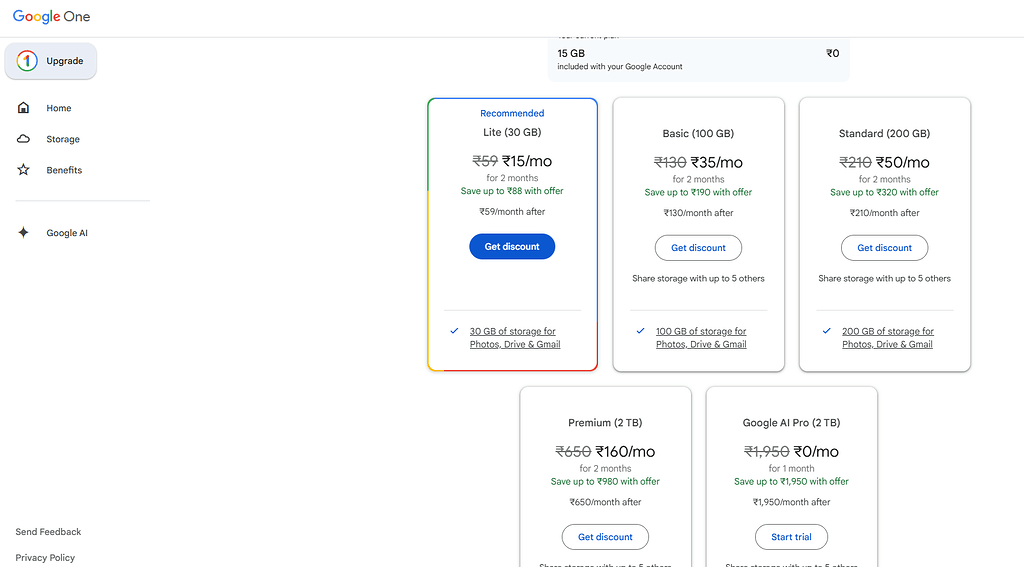Get discount on the Lite 30 GB plan
Viewport: 1024px width, 567px height.
(512, 246)
